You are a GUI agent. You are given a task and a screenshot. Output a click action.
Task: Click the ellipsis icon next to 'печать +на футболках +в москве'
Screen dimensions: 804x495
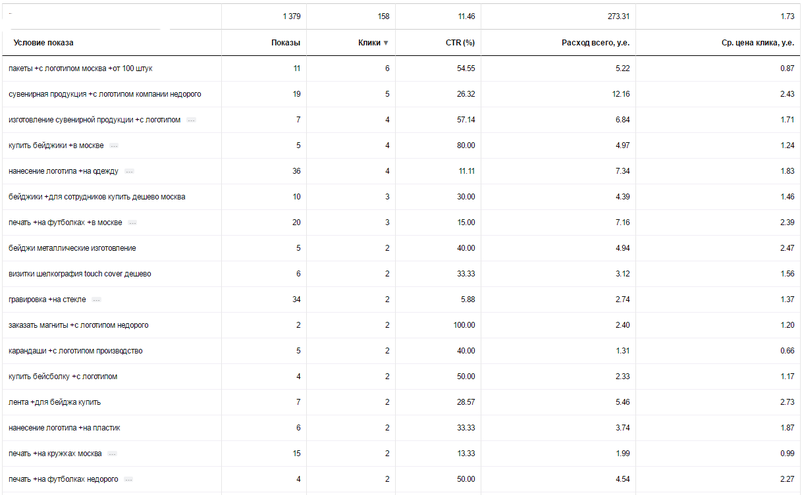pos(132,223)
